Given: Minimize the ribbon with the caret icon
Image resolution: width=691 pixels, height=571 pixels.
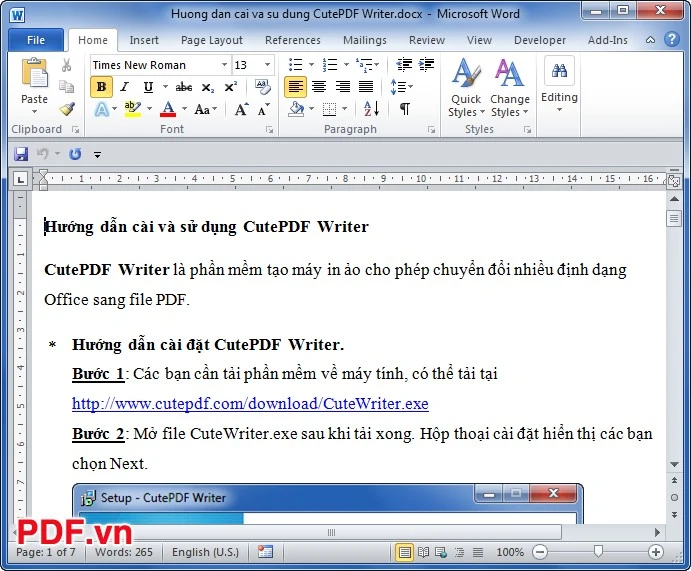Looking at the screenshot, I should click(650, 40).
